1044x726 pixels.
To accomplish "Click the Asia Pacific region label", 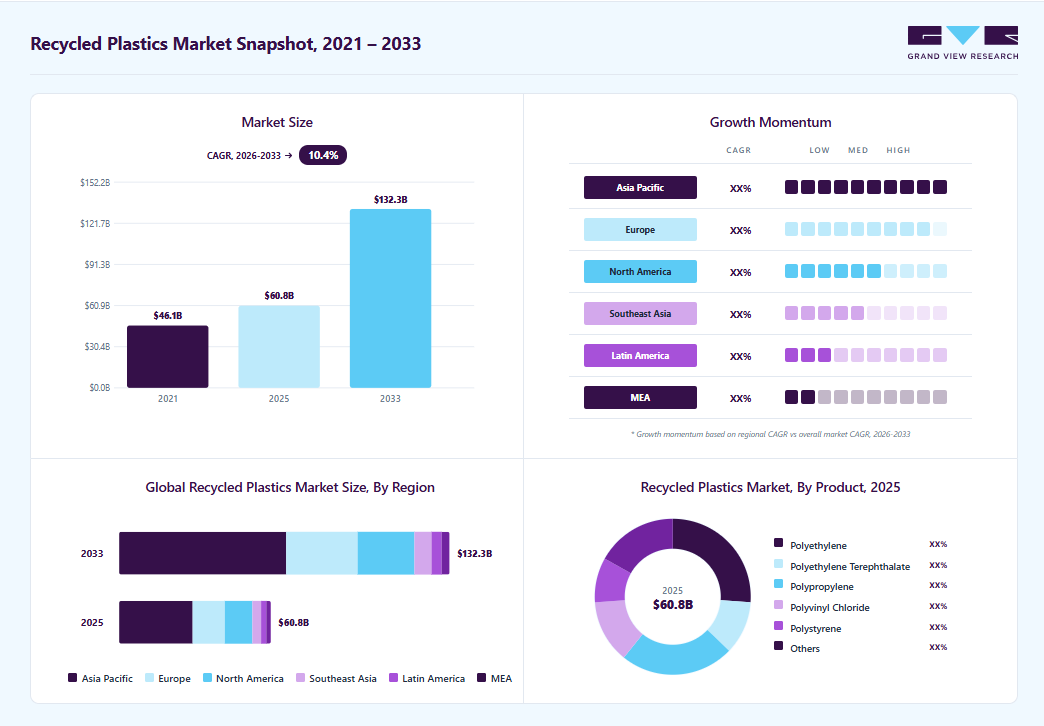I will click(x=641, y=187).
